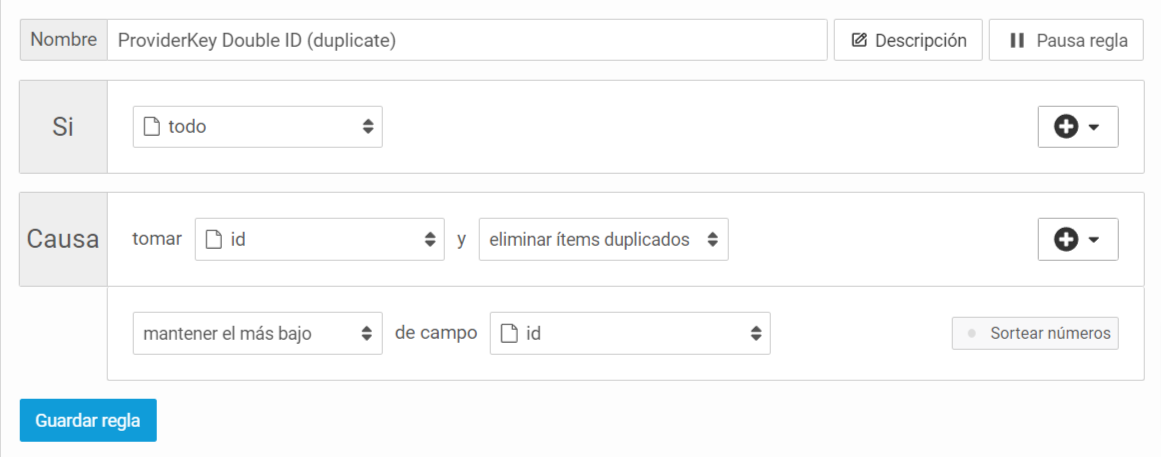Viewport: 1161px width, 457px height.
Task: Pause the rule with Pausa regla
Action: tap(1066, 40)
